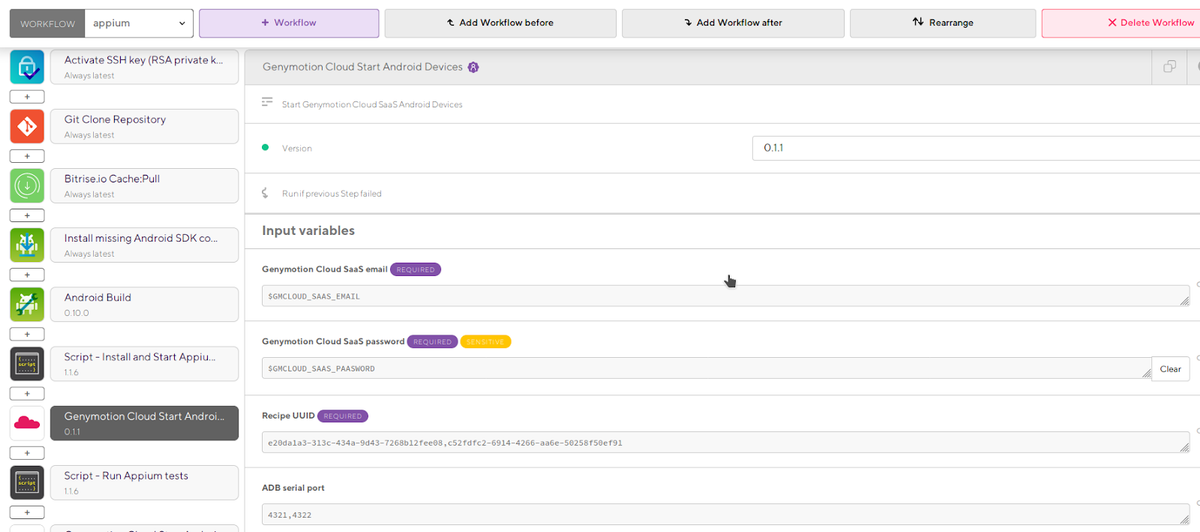This screenshot has width=1200, height=532.
Task: Open the appium workflow selector dropdown
Action: tap(138, 22)
